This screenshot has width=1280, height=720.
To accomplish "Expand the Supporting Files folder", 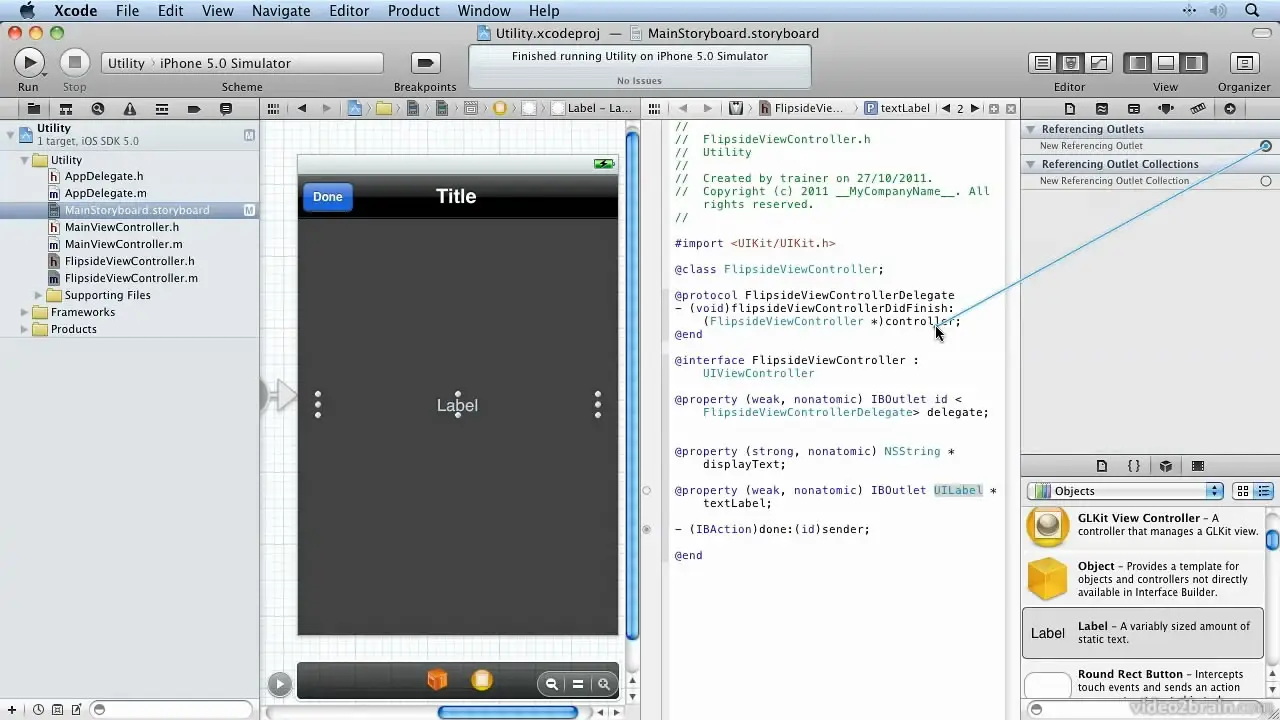I will (x=39, y=295).
